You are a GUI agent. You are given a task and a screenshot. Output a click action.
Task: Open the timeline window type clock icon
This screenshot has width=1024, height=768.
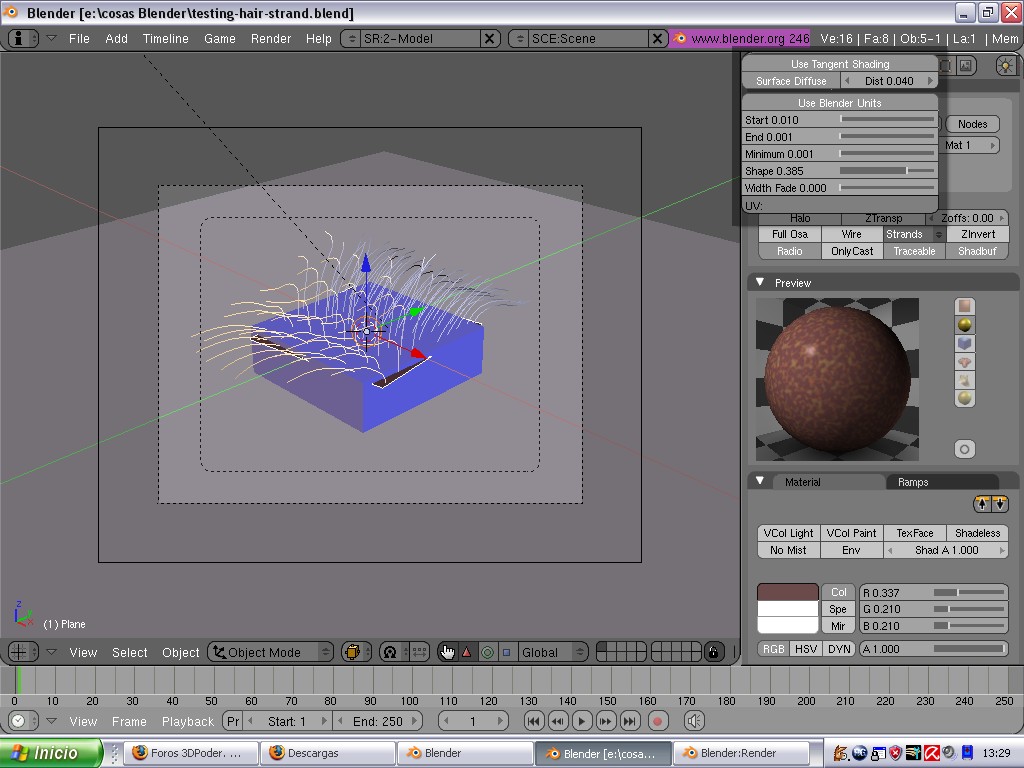(23, 721)
